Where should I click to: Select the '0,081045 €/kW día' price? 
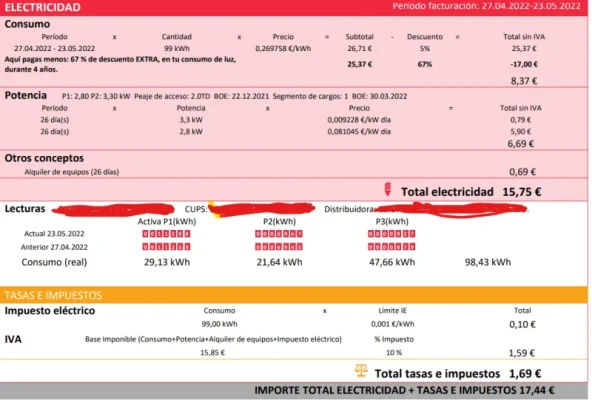click(359, 131)
